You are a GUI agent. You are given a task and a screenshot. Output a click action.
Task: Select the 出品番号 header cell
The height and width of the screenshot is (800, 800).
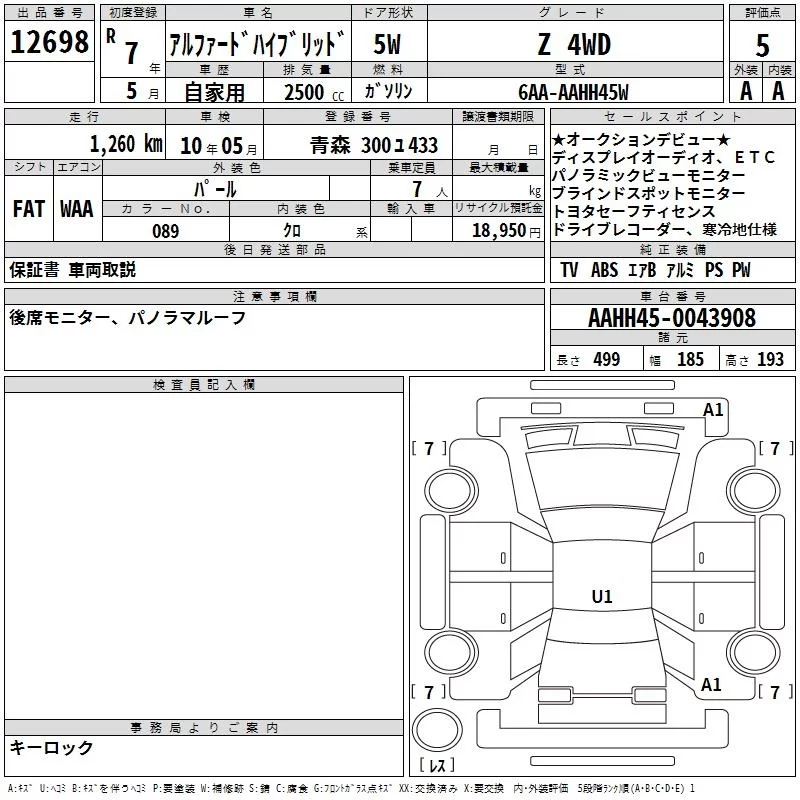tap(49, 13)
